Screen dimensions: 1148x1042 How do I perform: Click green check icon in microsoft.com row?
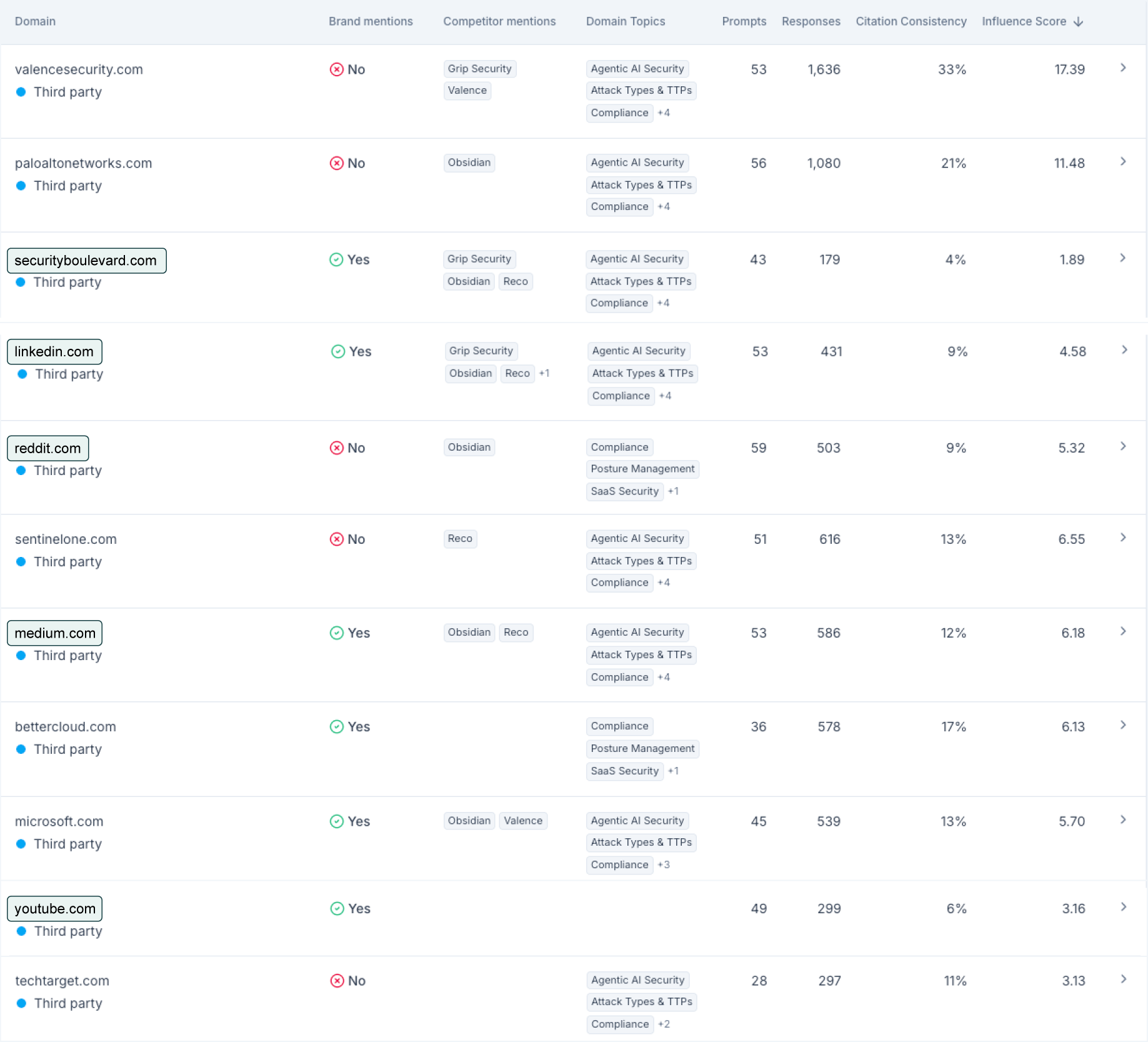click(x=337, y=821)
